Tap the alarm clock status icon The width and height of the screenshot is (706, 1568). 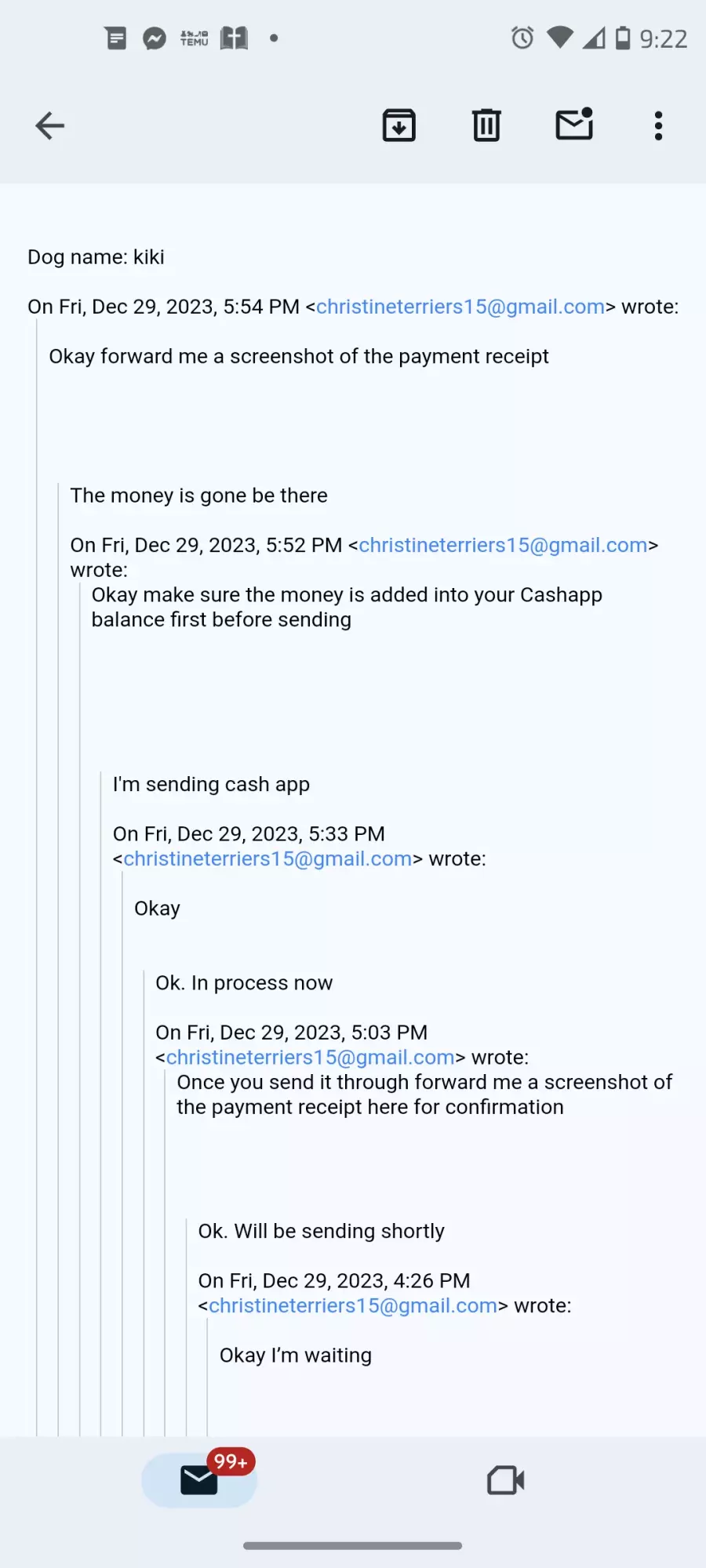pyautogui.click(x=522, y=38)
